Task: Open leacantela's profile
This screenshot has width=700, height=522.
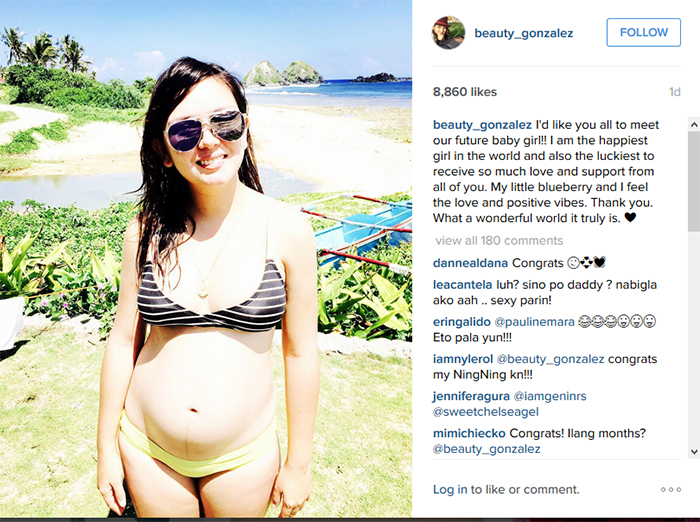Action: click(462, 285)
